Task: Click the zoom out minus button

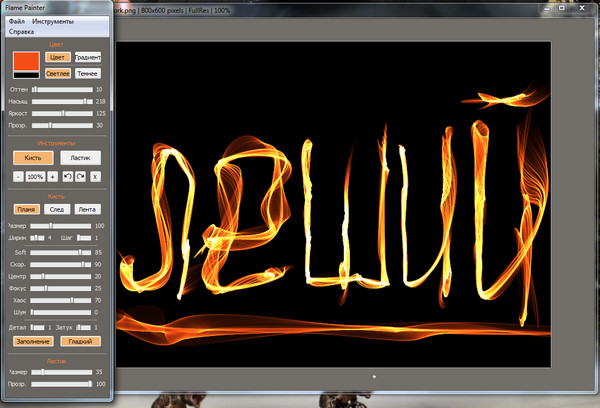Action: (x=18, y=175)
